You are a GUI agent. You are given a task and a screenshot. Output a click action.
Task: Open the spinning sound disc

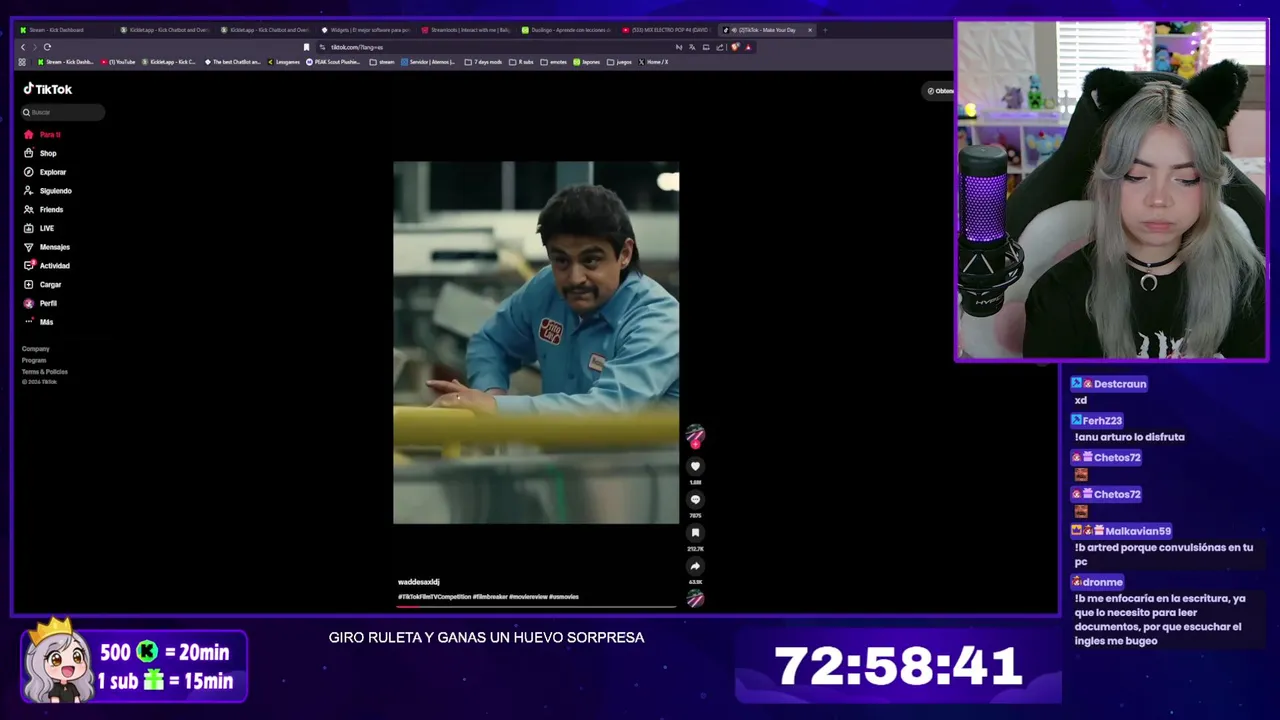(695, 598)
